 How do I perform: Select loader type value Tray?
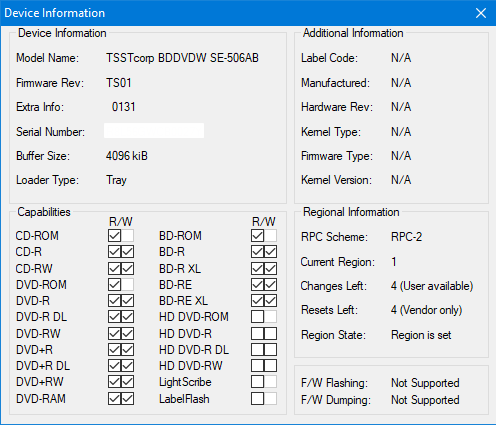[x=116, y=180]
